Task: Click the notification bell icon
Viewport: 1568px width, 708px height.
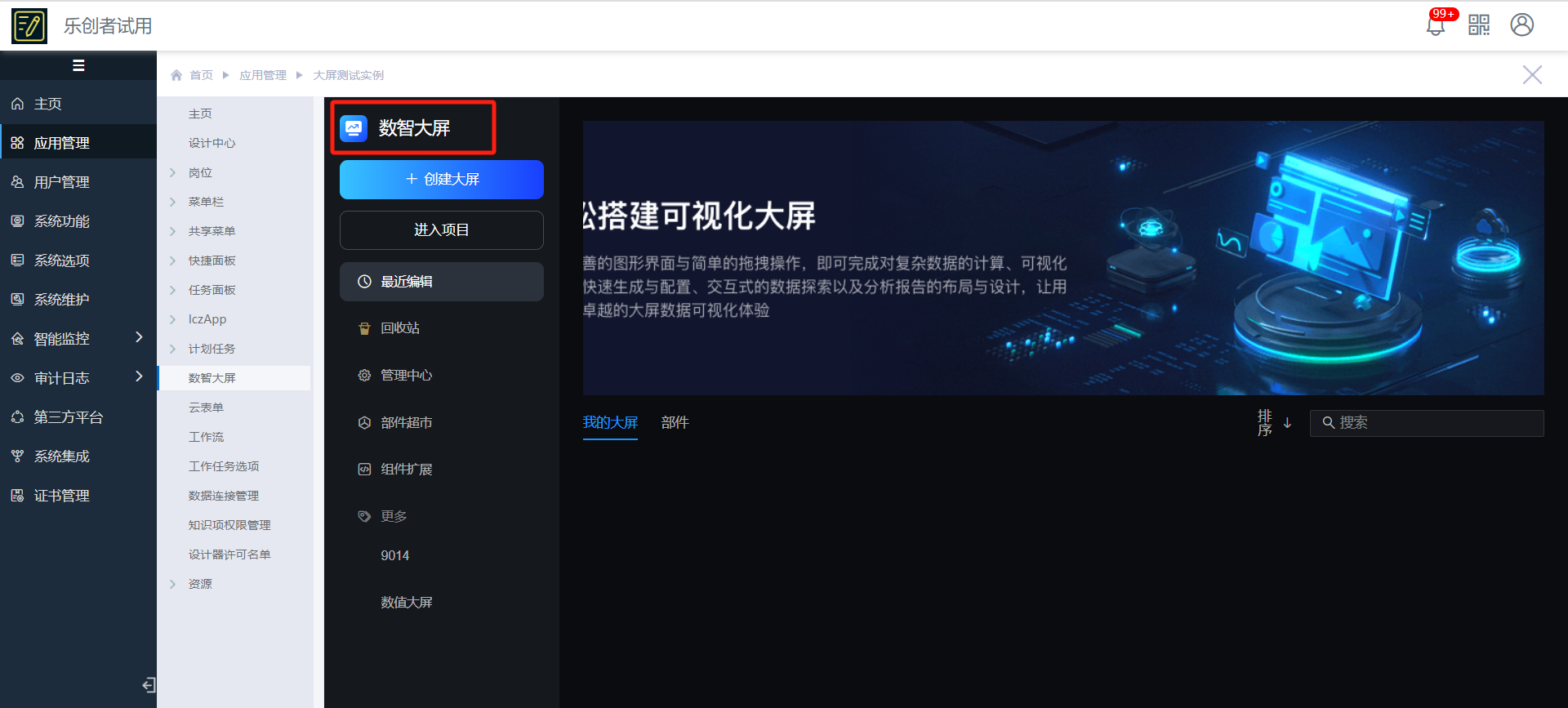Action: point(1435,25)
